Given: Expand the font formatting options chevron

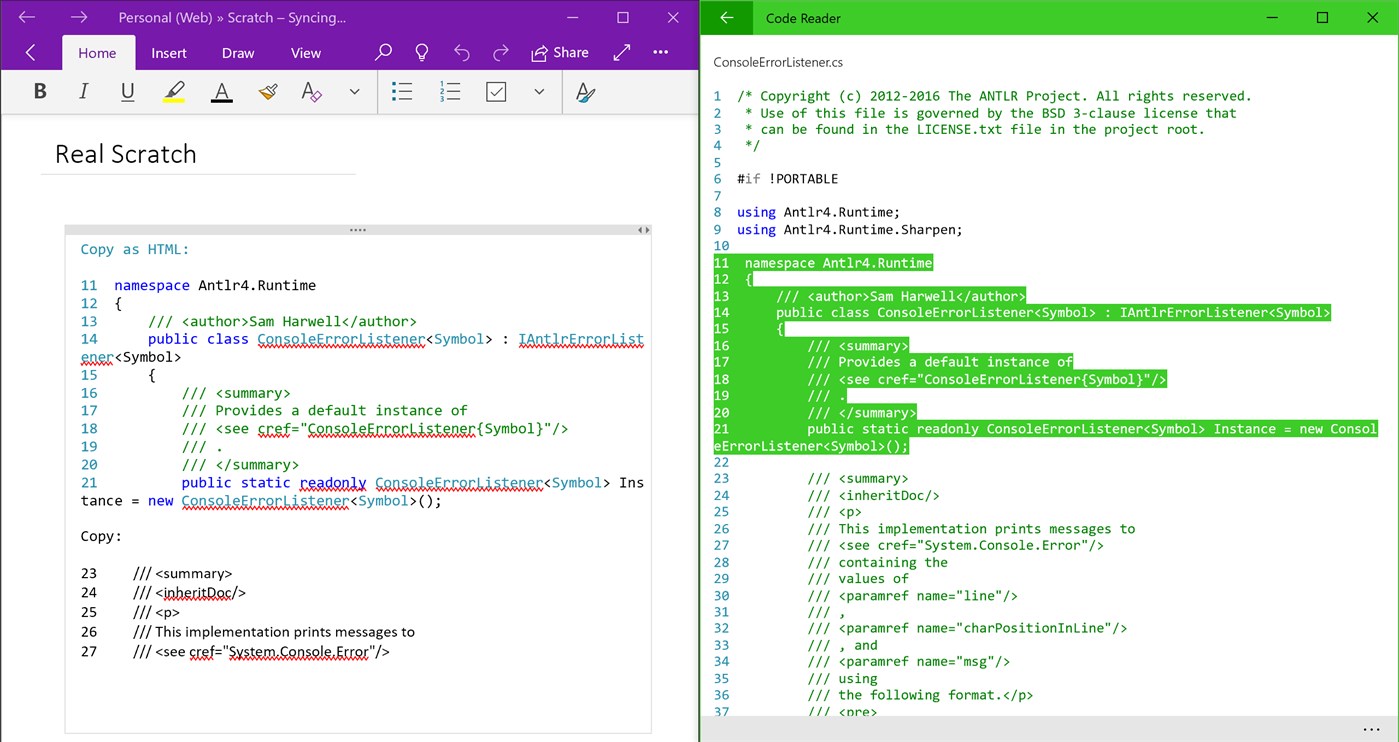Looking at the screenshot, I should tap(354, 92).
